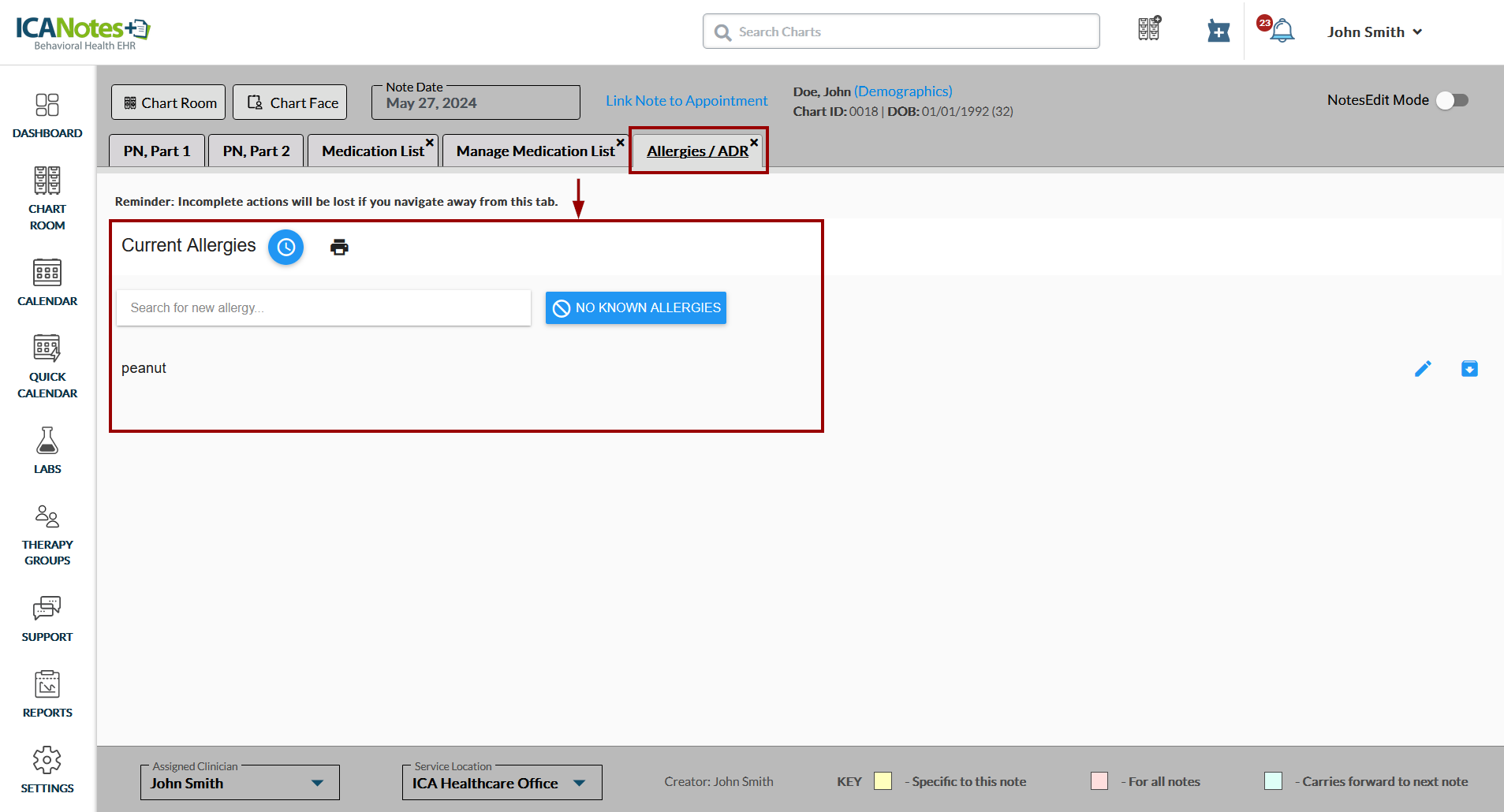This screenshot has width=1504, height=812.
Task: Expand the Service Location dropdown
Action: [x=580, y=783]
